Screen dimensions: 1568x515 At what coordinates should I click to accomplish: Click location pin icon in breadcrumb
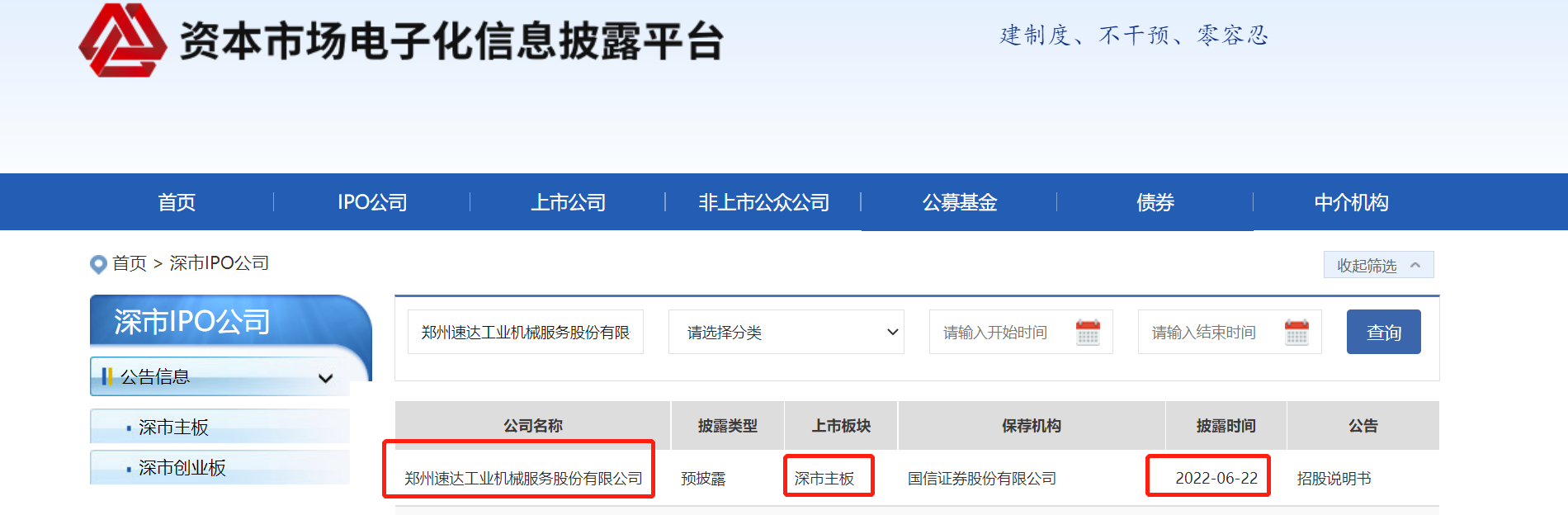coord(98,264)
